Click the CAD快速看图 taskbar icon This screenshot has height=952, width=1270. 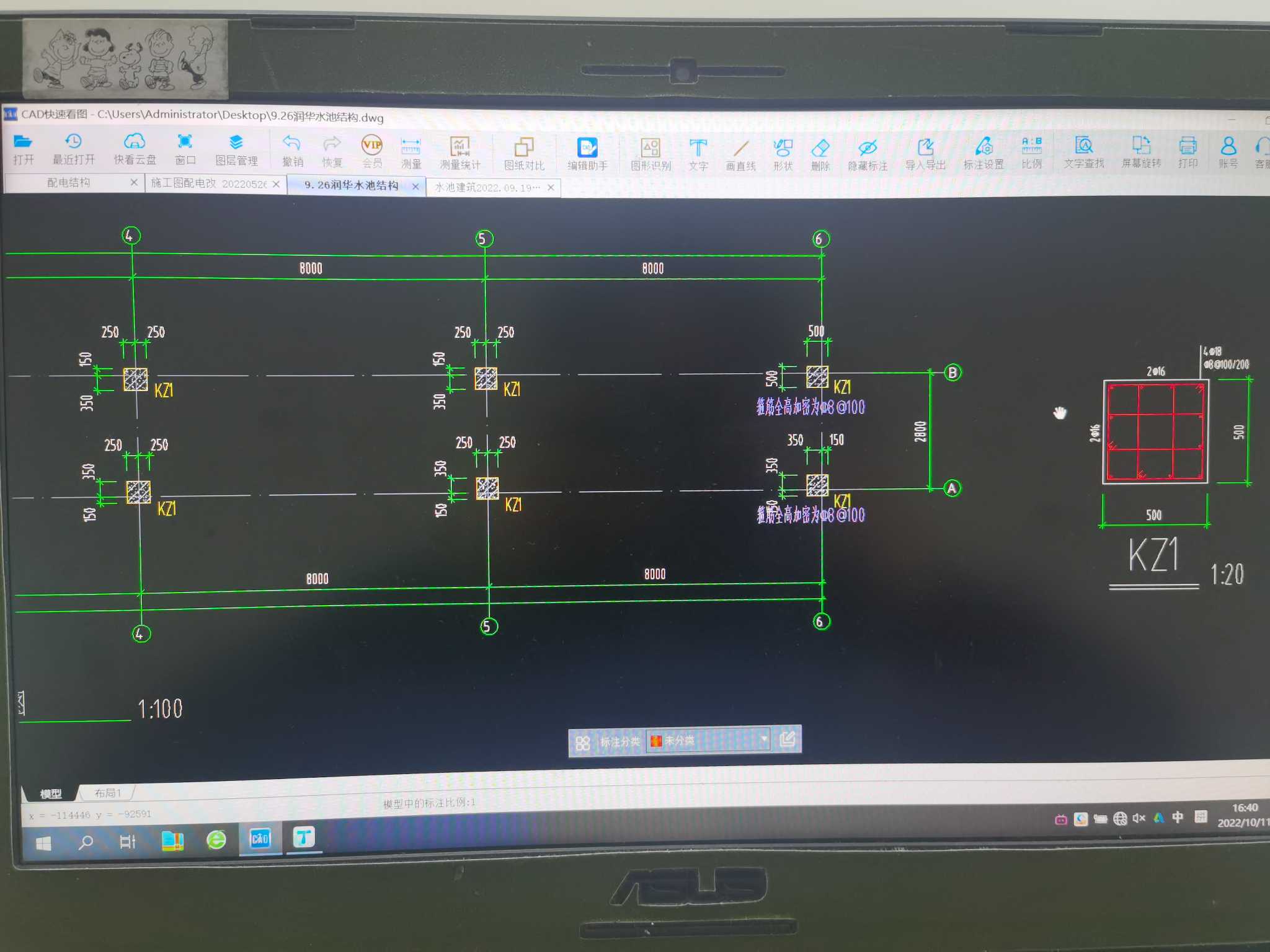coord(260,839)
